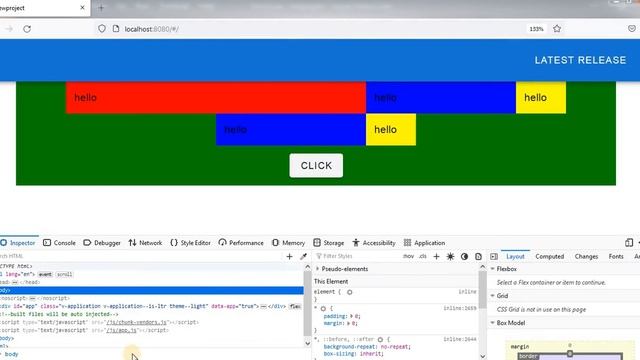
Task: Click the red hello box
Action: [x=216, y=98]
